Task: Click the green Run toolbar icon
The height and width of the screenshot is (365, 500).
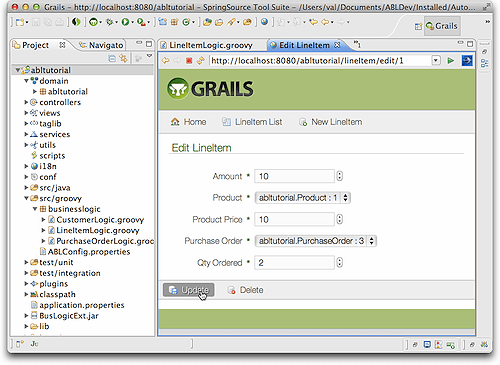Action: [125, 22]
